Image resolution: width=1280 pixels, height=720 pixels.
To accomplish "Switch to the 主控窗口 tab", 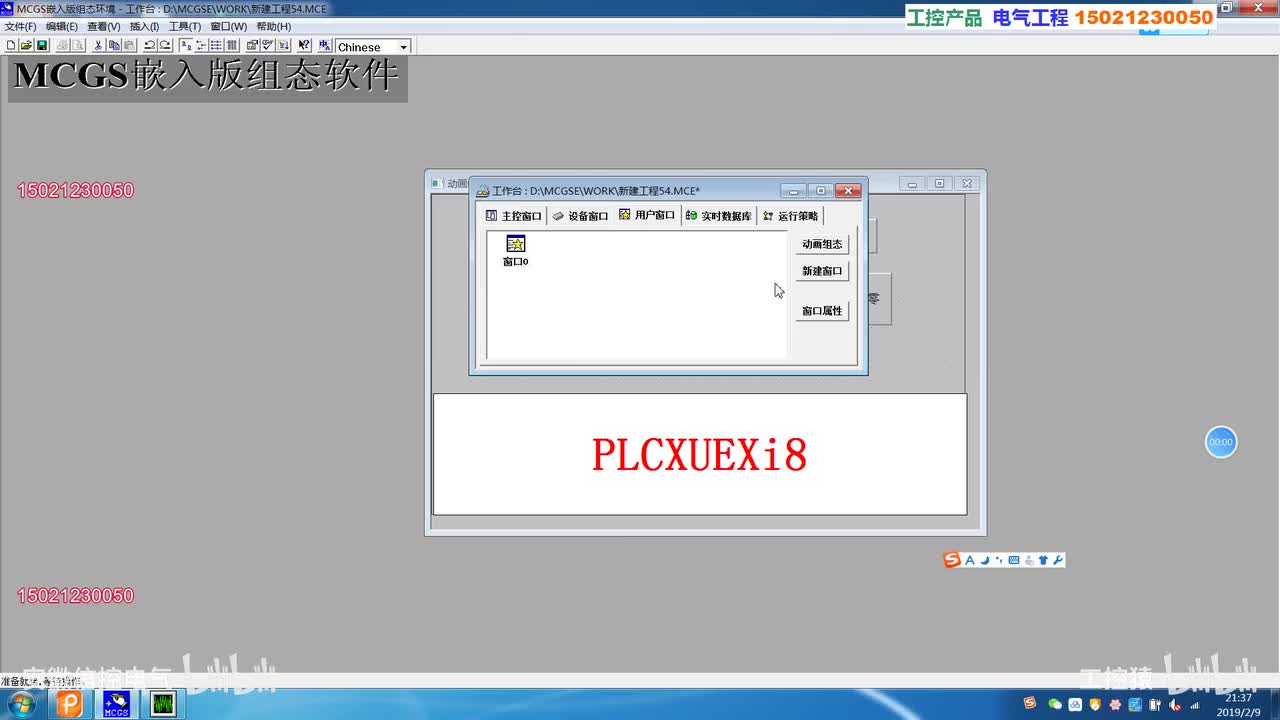I will pyautogui.click(x=513, y=216).
